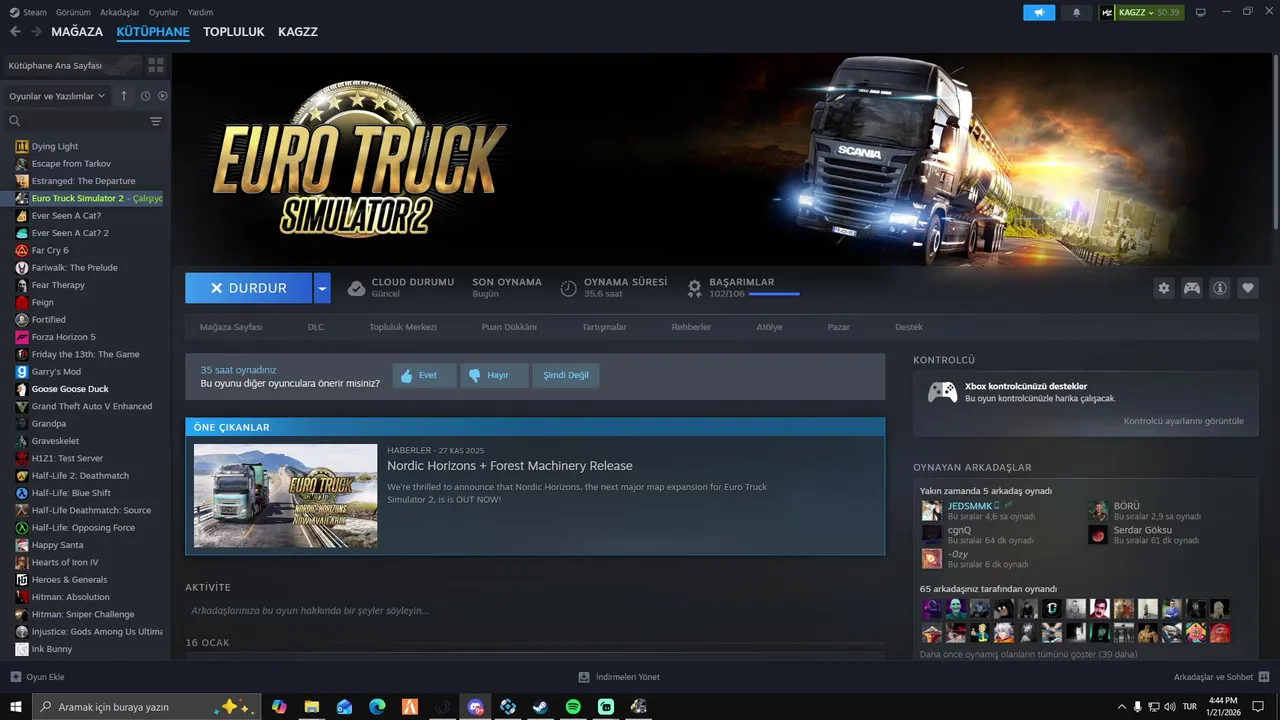Open Puan Dükkânı tab
The width and height of the screenshot is (1280, 720).
coord(509,327)
